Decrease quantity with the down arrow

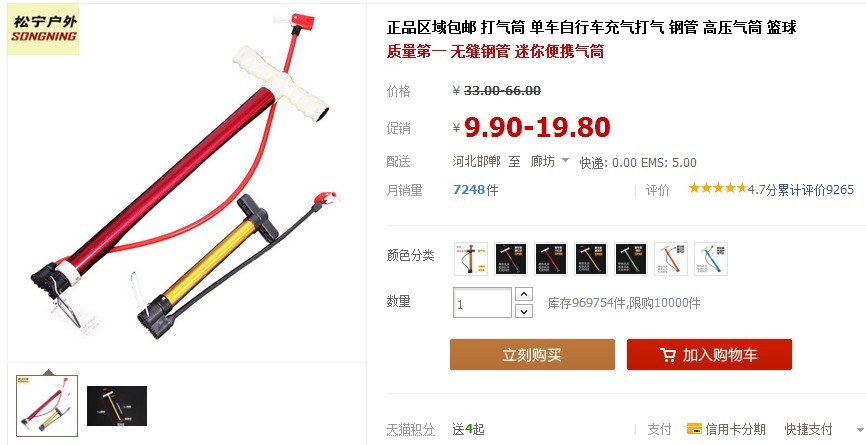(x=524, y=311)
